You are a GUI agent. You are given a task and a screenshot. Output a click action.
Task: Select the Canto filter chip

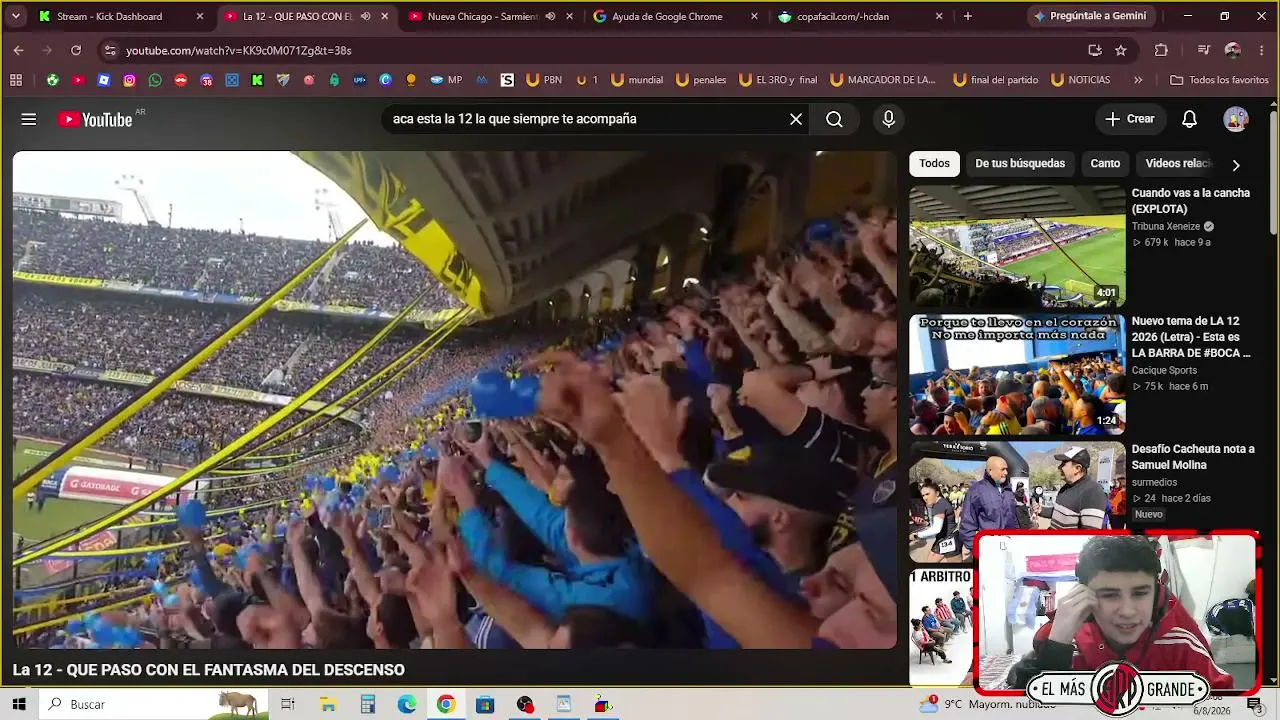click(x=1105, y=163)
